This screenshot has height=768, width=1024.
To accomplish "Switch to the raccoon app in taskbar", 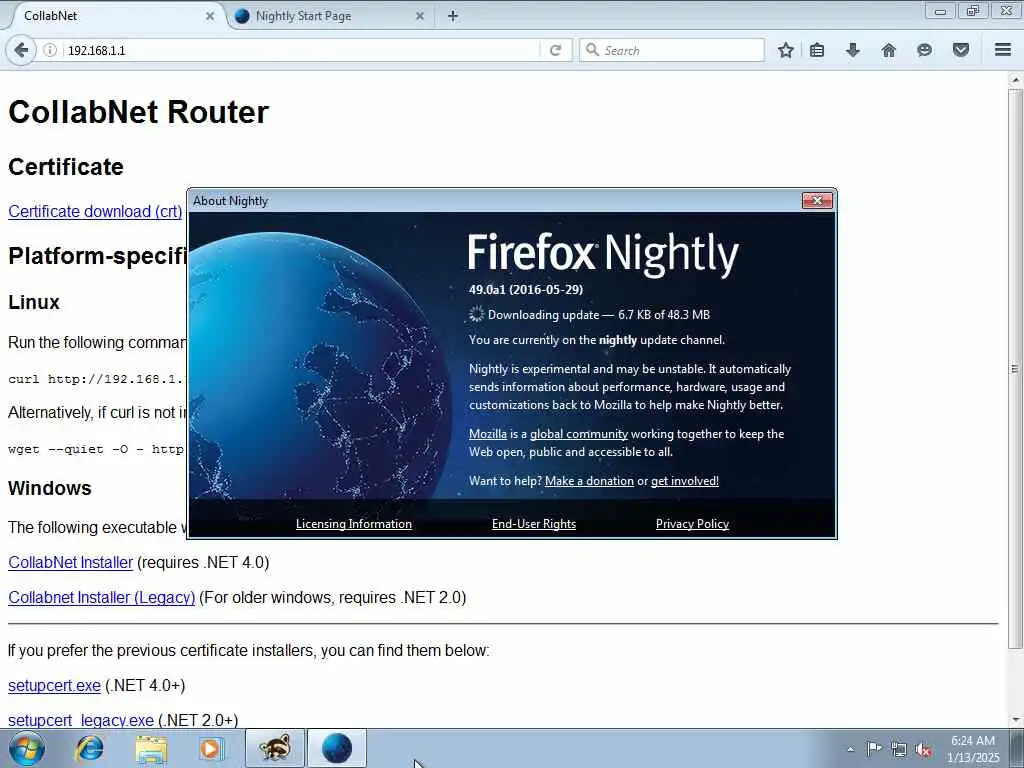I will click(275, 748).
